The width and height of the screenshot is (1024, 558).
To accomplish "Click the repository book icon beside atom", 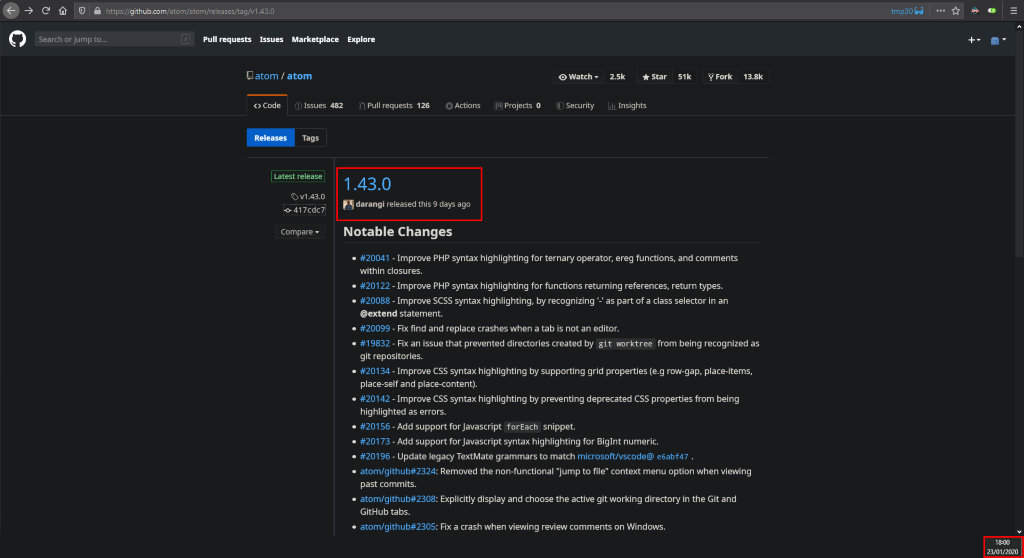I will pyautogui.click(x=249, y=76).
